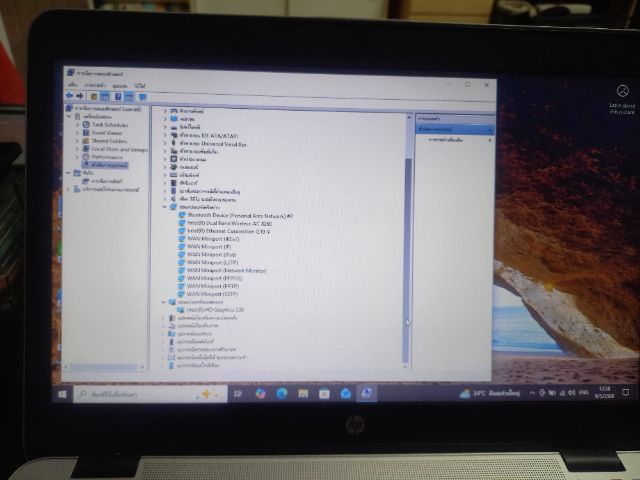Toggle the Show/Hide Console Tree toolbar icon
The width and height of the screenshot is (640, 480).
pos(105,96)
